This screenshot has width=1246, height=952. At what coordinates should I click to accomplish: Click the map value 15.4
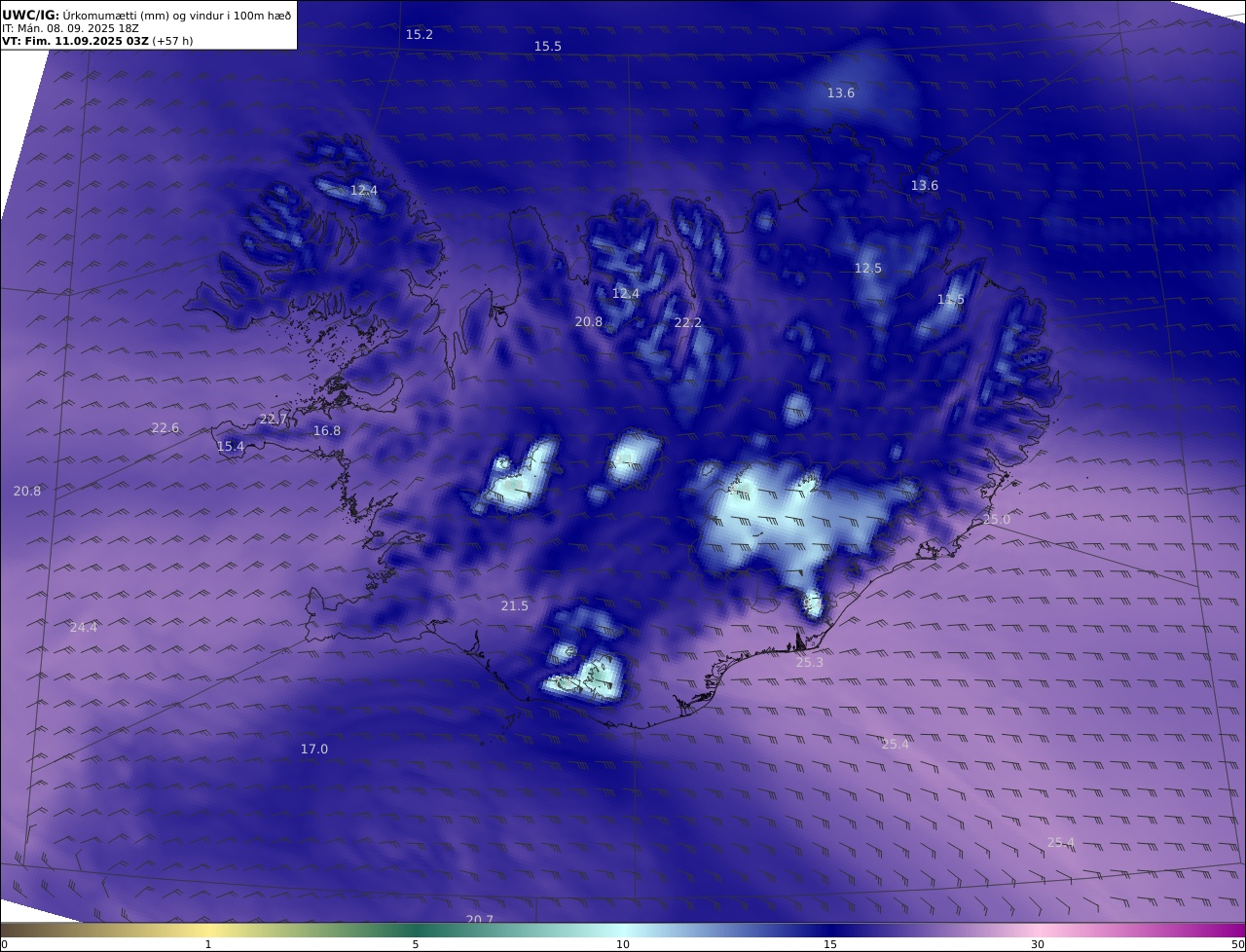[231, 446]
